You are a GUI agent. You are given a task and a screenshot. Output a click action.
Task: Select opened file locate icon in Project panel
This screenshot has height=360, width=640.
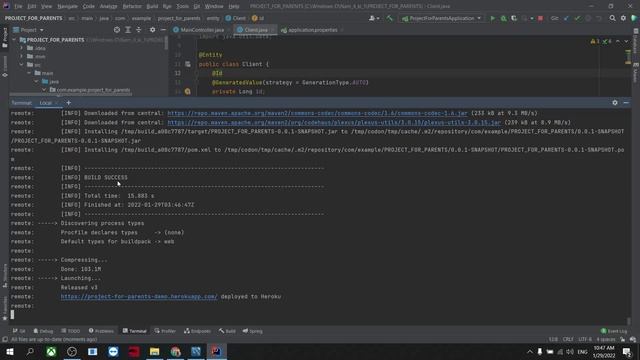coord(117,30)
